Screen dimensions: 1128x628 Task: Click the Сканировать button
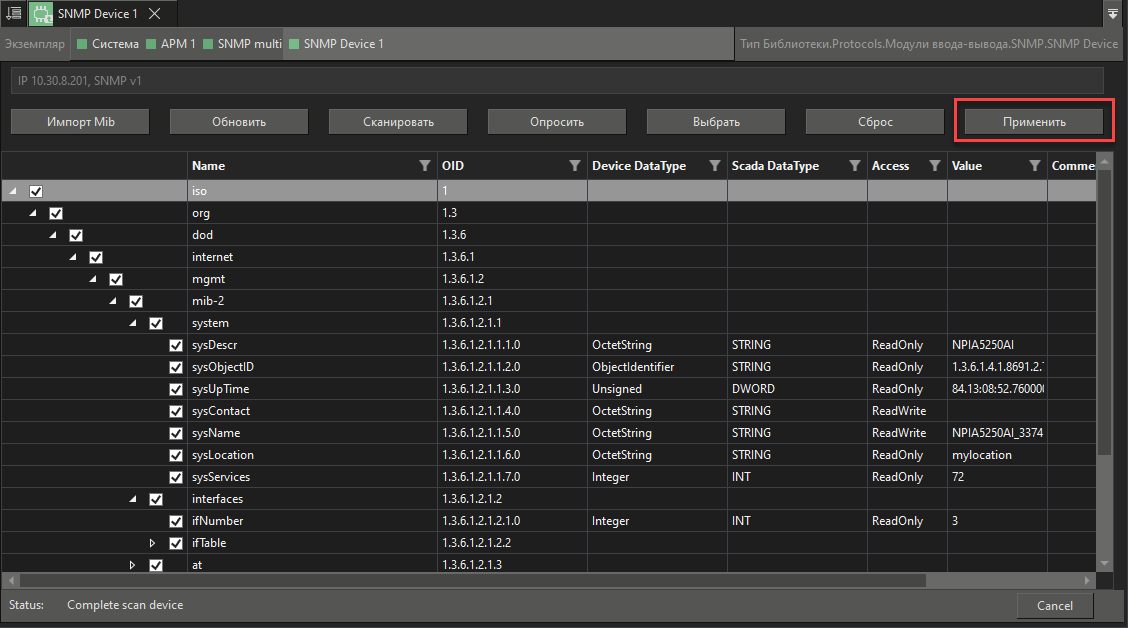(397, 120)
